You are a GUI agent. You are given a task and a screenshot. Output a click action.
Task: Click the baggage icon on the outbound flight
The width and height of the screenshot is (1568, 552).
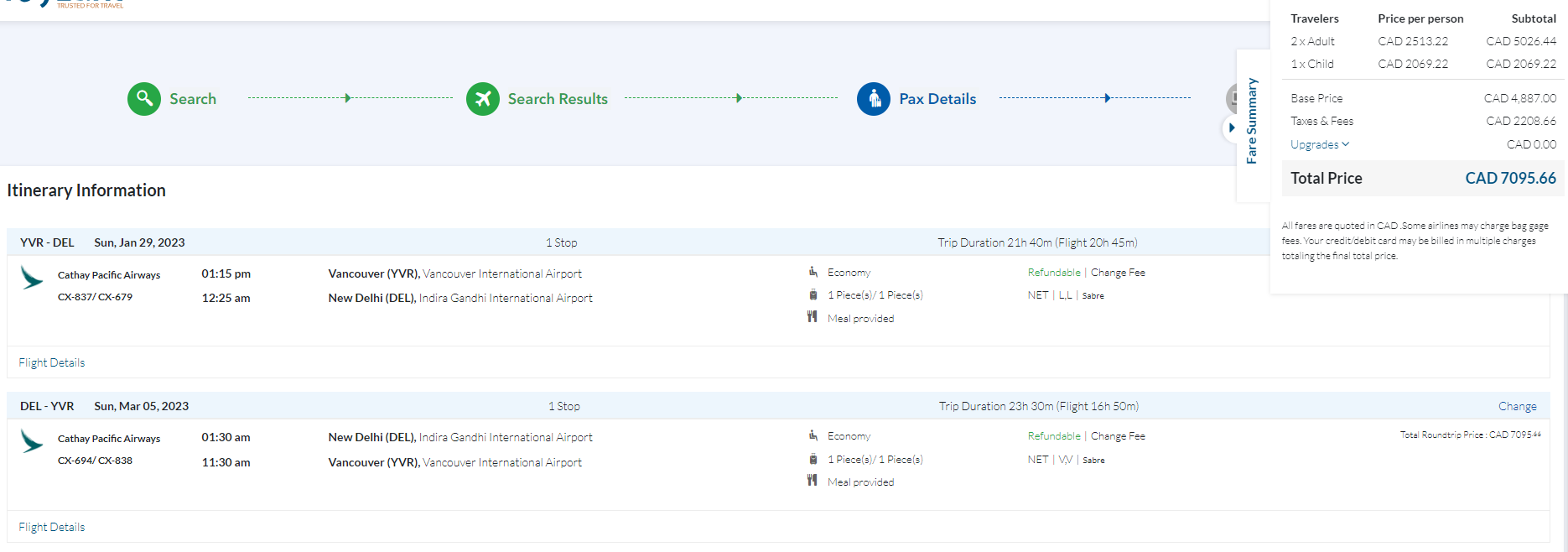coord(813,294)
